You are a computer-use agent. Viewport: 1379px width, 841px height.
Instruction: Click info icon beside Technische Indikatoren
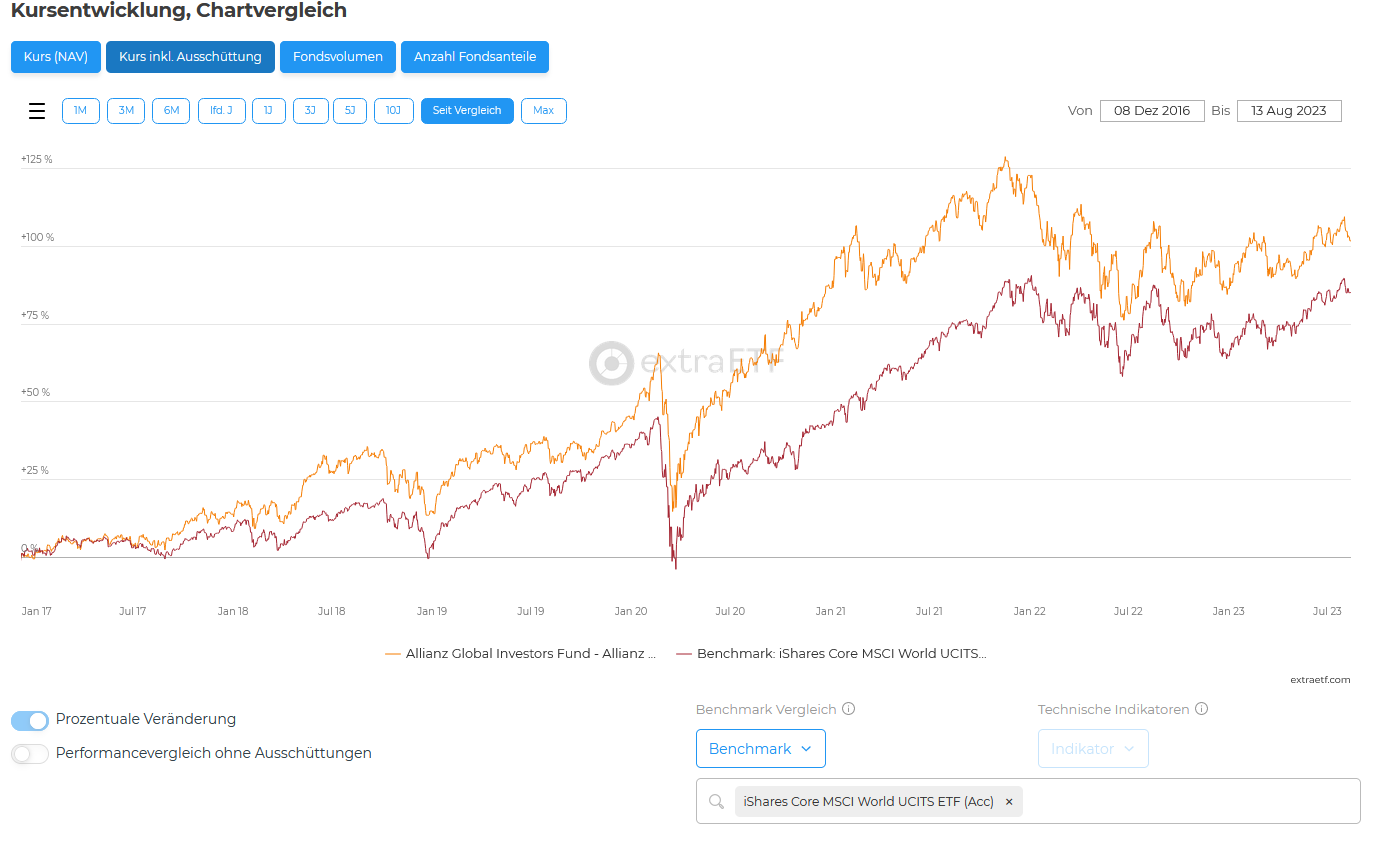(1202, 709)
